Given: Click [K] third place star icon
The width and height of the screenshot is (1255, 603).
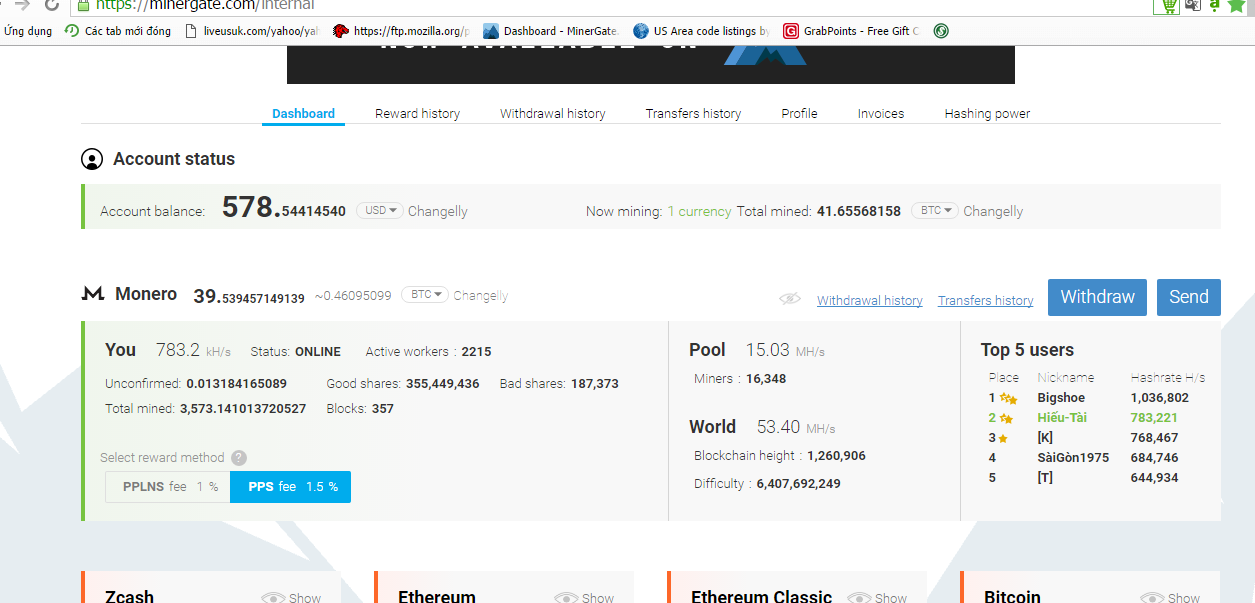Looking at the screenshot, I should click(1003, 438).
